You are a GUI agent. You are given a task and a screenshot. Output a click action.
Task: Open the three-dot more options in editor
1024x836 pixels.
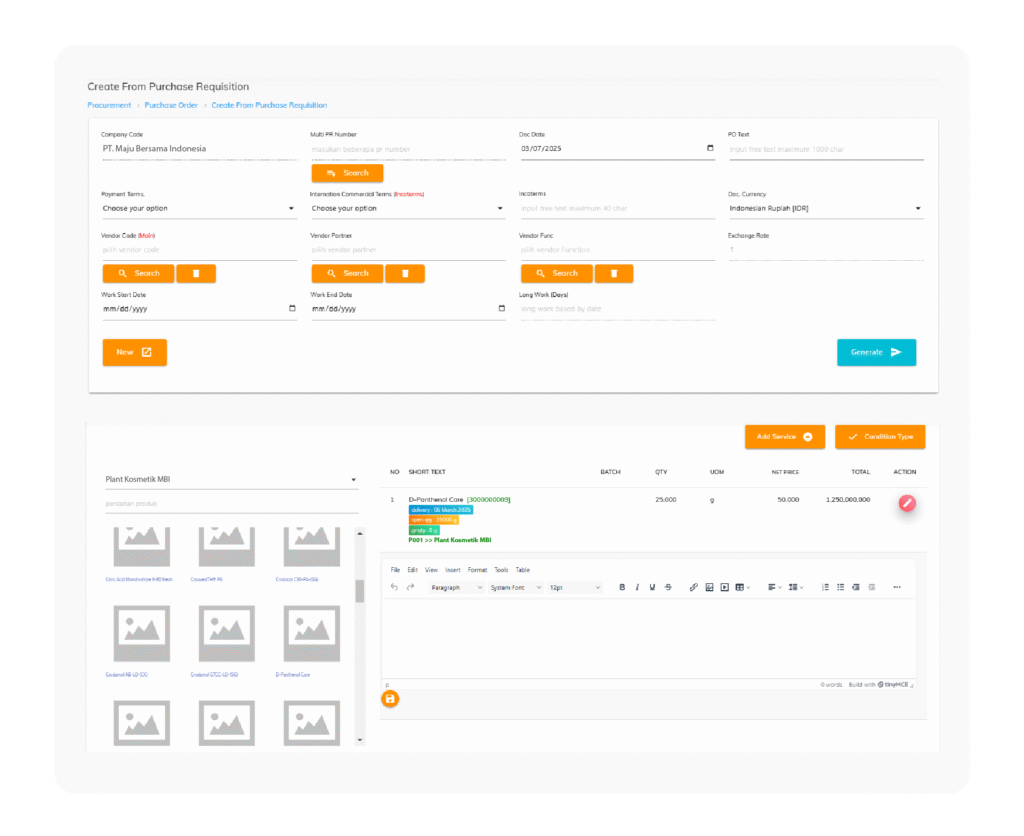click(x=896, y=587)
